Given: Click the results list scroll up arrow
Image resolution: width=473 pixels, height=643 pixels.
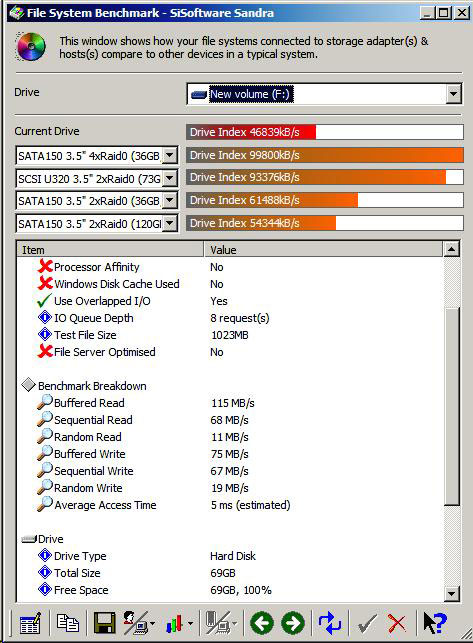Looking at the screenshot, I should 452,249.
